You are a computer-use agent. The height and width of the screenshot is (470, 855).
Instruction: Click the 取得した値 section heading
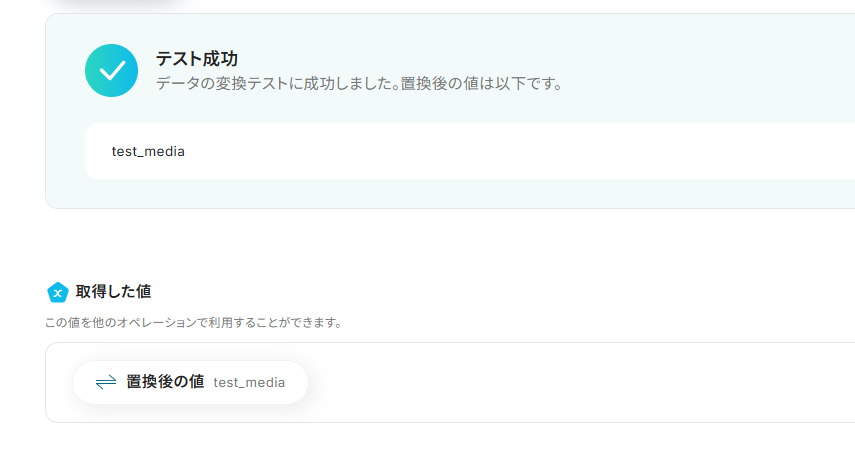(113, 292)
